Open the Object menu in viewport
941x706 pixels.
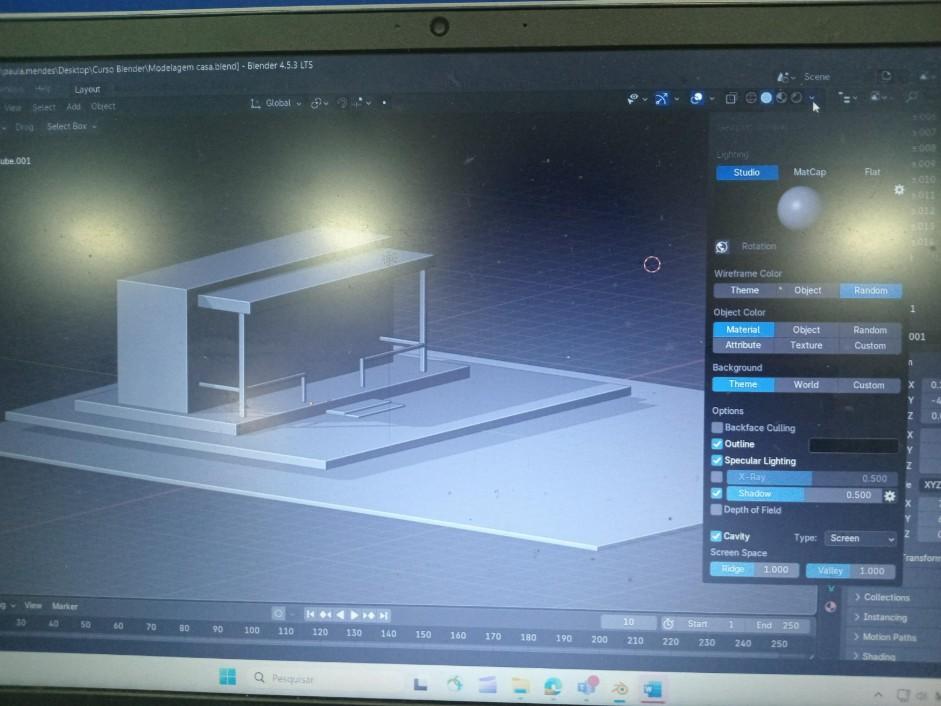[x=103, y=106]
